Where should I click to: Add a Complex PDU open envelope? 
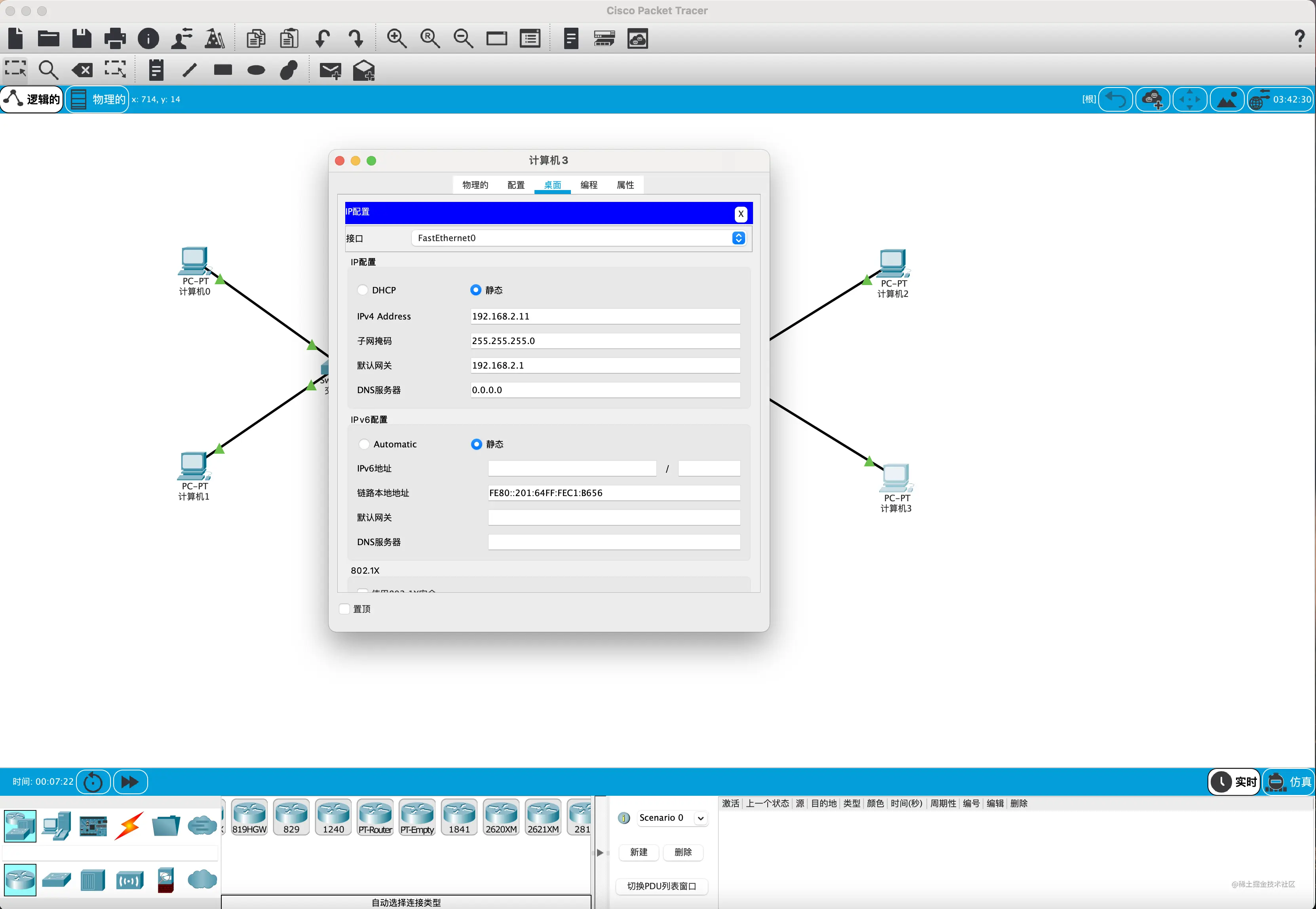[x=364, y=70]
